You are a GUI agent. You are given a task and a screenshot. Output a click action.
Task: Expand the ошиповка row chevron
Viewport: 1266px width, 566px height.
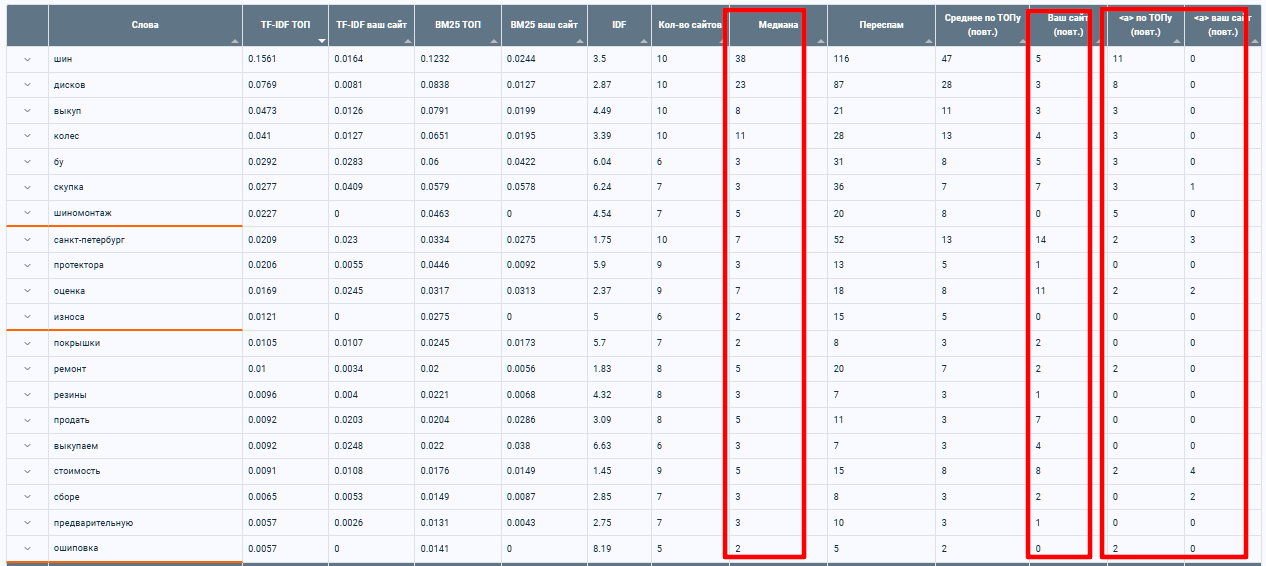(x=27, y=548)
